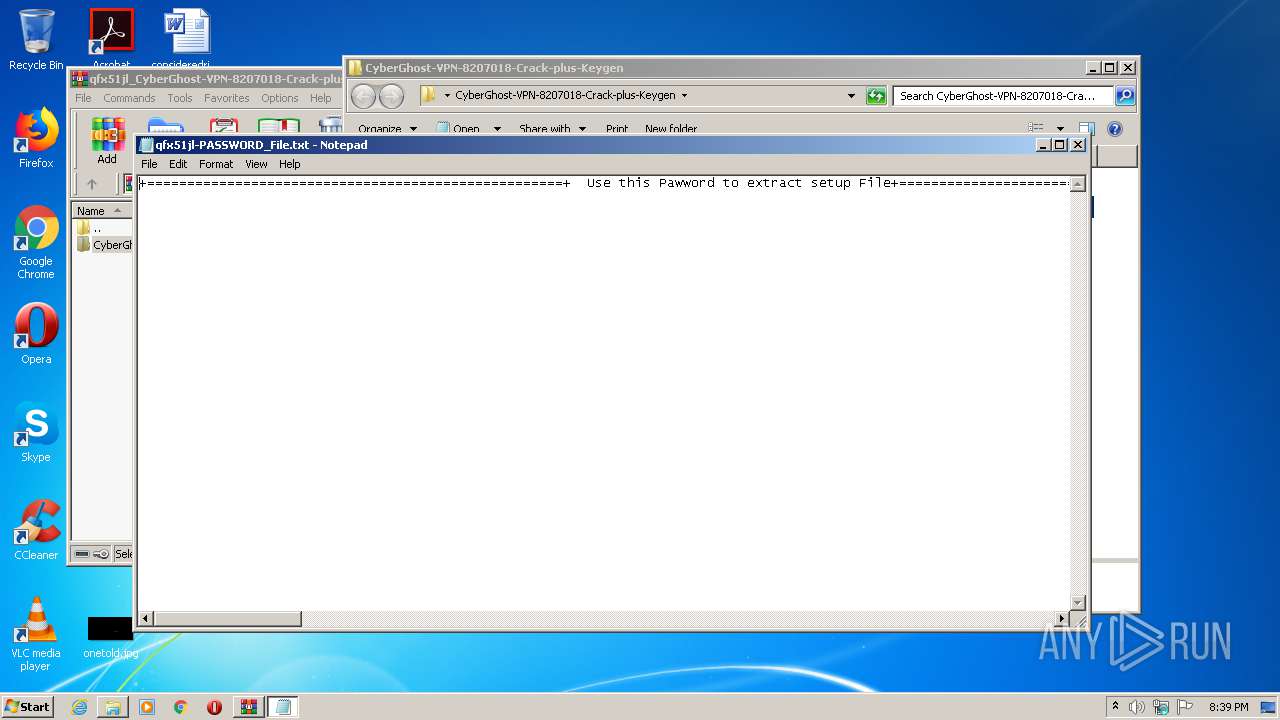This screenshot has width=1280, height=720.
Task: Open Explorer help question mark icon
Action: pyautogui.click(x=1115, y=128)
